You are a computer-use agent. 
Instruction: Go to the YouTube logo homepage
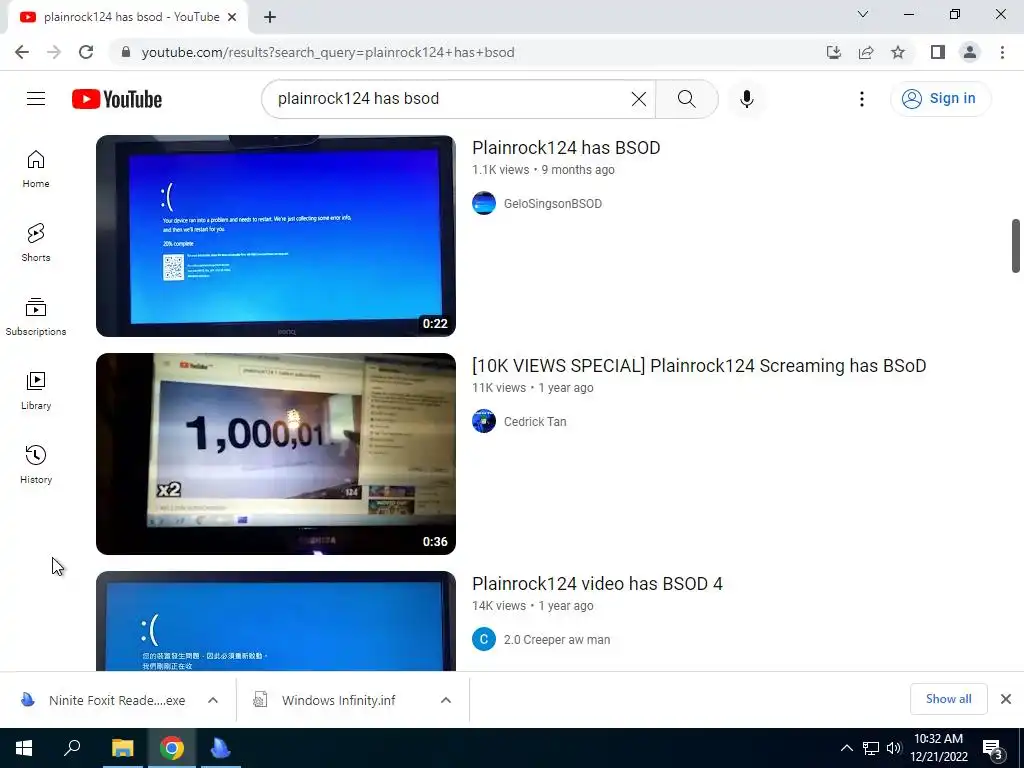(117, 99)
